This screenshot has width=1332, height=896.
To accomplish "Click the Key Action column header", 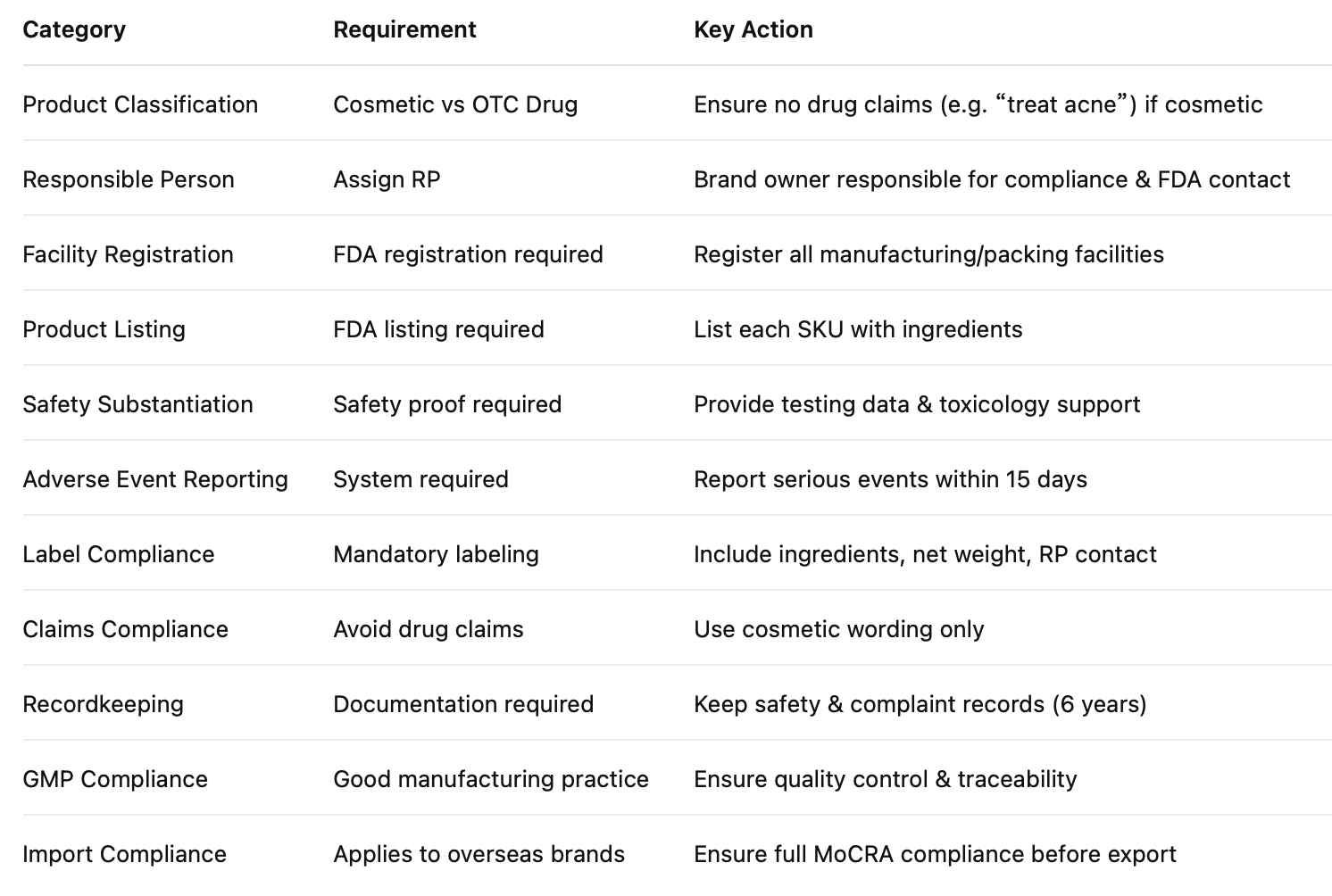I will 753,29.
